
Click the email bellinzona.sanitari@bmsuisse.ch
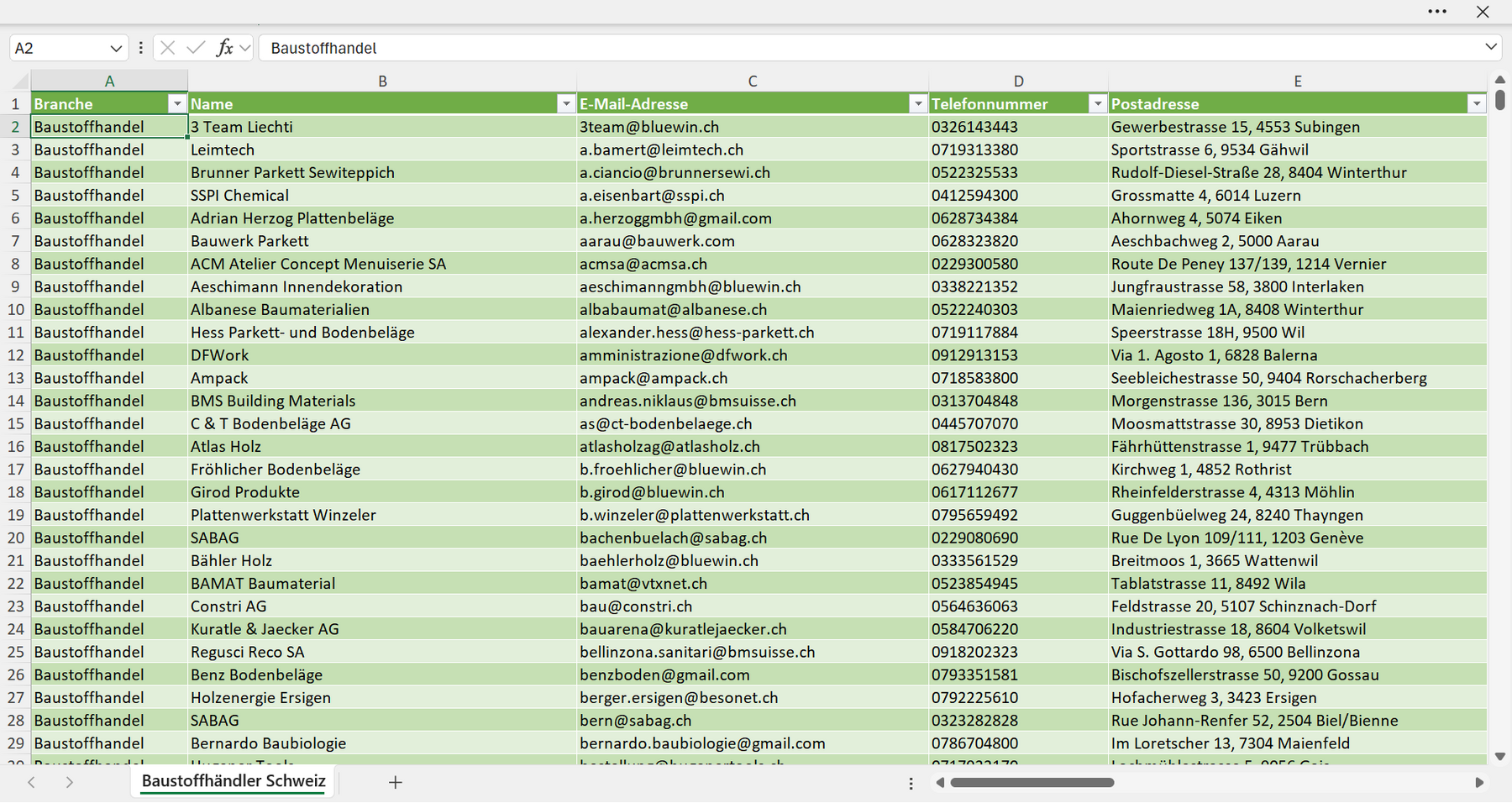[697, 652]
